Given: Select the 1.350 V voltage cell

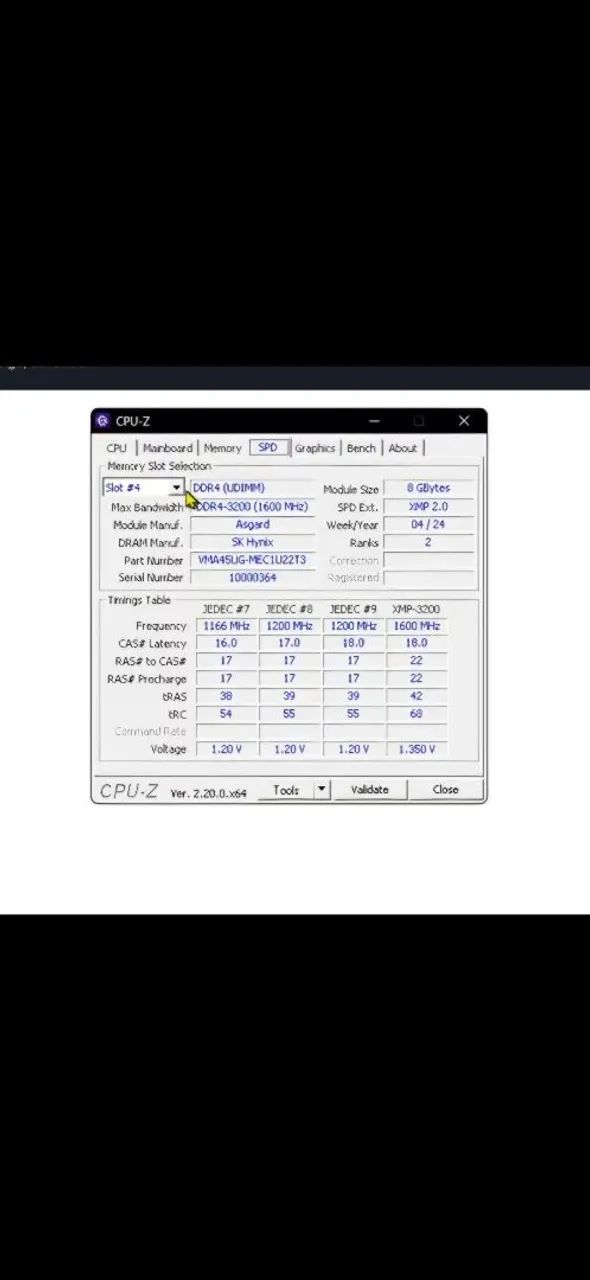Looking at the screenshot, I should click(416, 749).
